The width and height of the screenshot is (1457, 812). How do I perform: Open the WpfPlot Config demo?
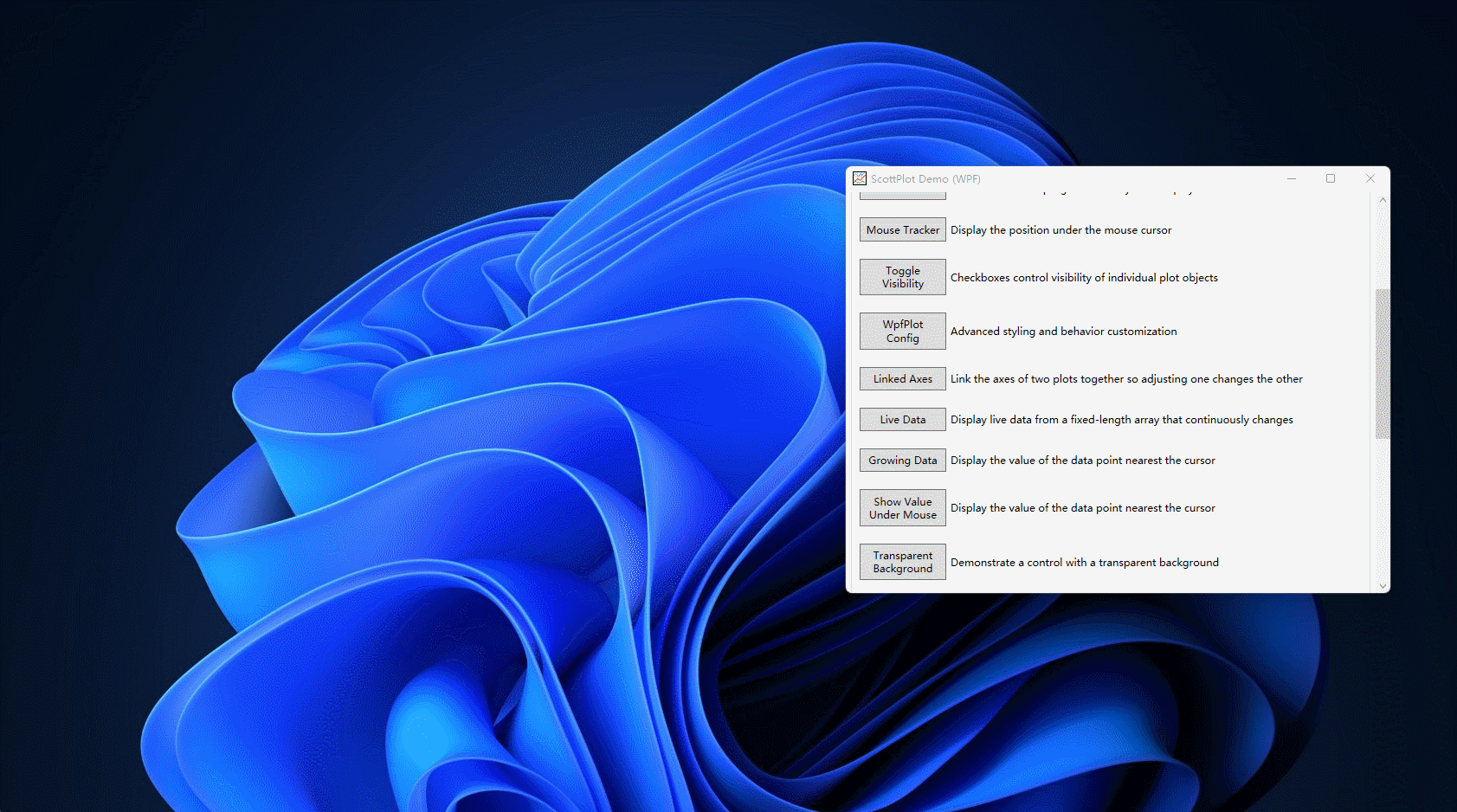coord(902,332)
